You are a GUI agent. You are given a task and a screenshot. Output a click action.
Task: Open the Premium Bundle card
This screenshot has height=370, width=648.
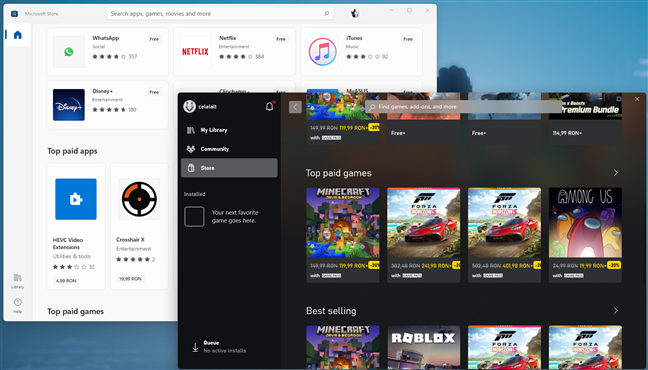click(x=585, y=119)
